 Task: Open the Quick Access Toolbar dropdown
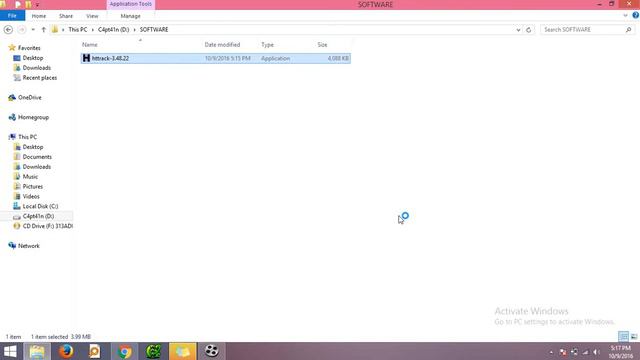[x=37, y=4]
